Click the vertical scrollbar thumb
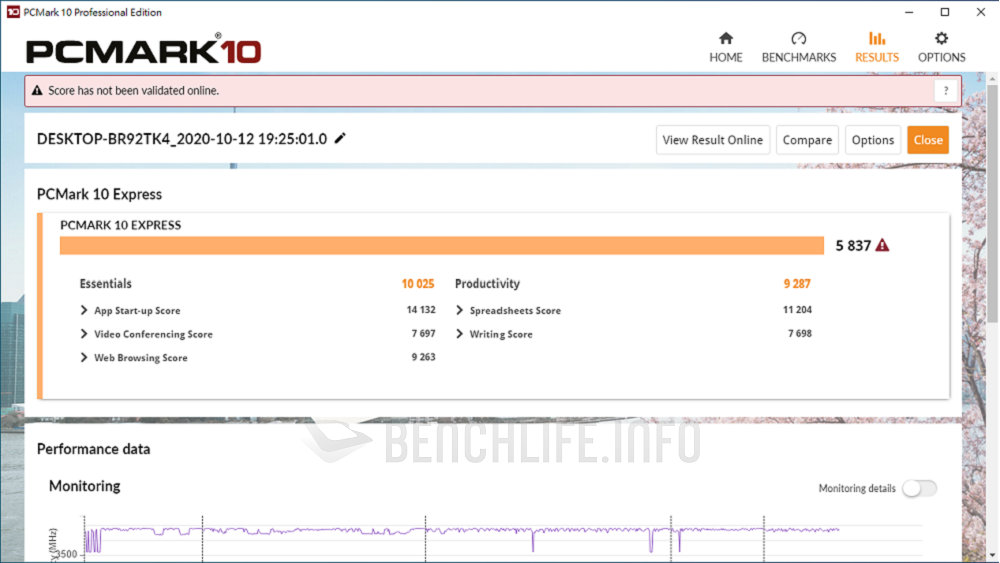The width and height of the screenshot is (1000, 563). [x=992, y=204]
